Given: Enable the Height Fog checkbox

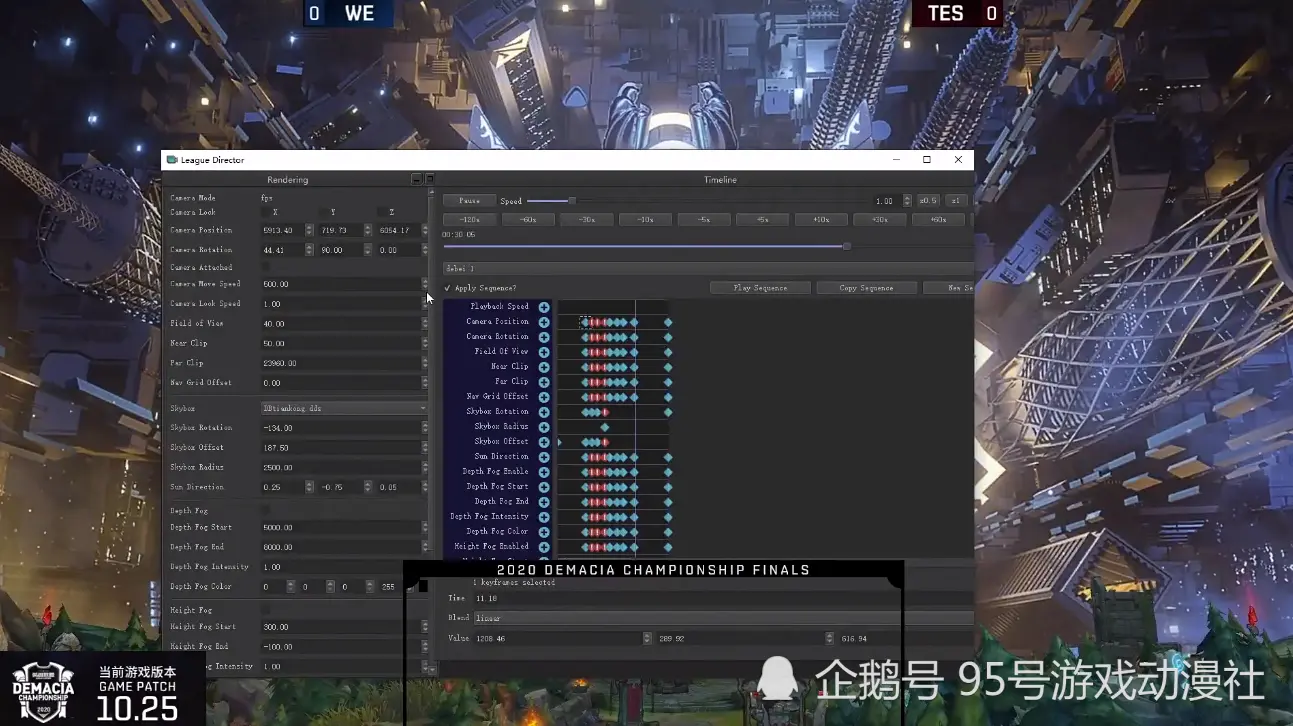Looking at the screenshot, I should 266,609.
